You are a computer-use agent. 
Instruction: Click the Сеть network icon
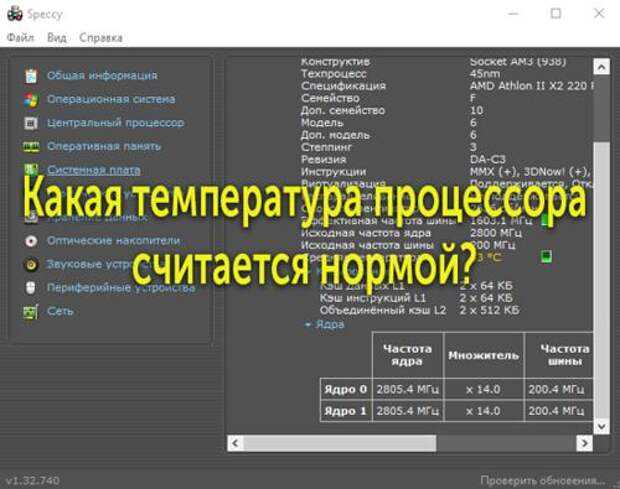(31, 312)
